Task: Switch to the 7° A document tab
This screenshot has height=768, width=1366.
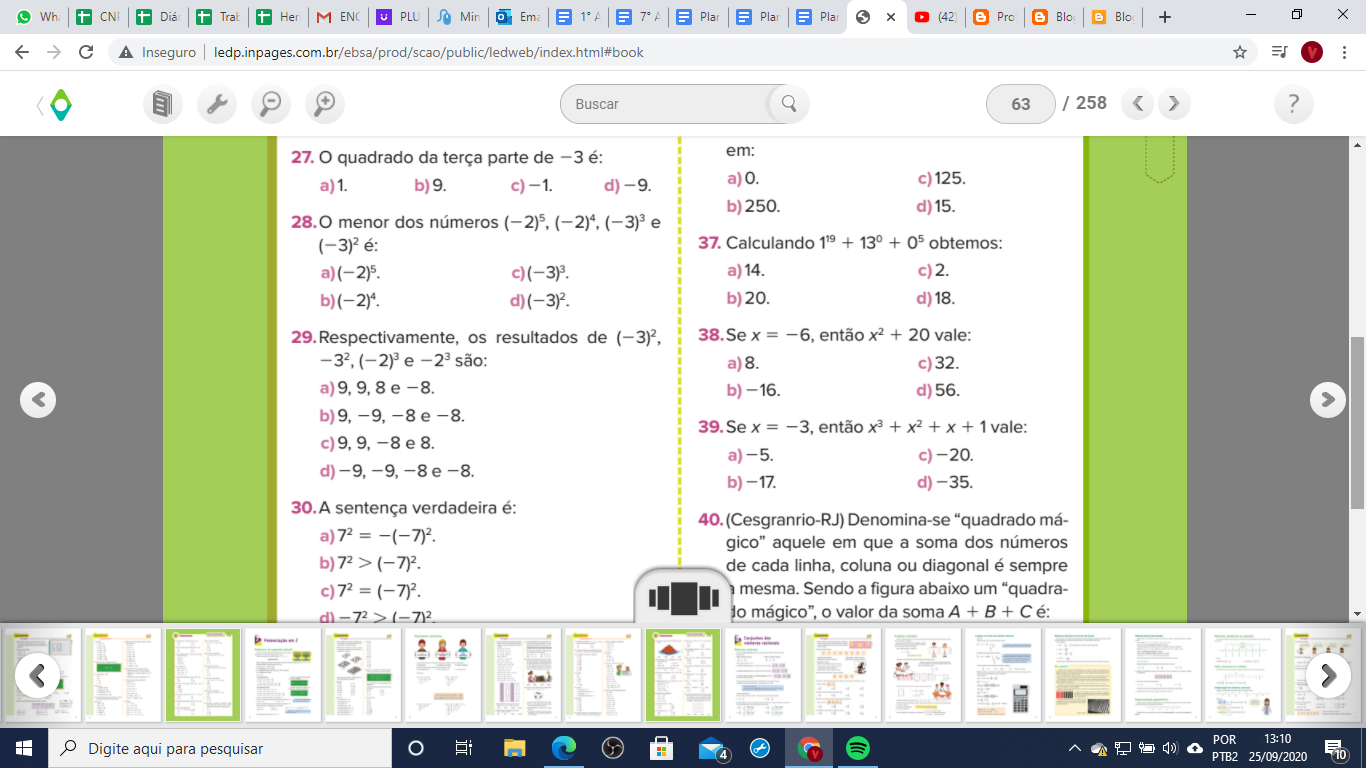Action: click(638, 17)
